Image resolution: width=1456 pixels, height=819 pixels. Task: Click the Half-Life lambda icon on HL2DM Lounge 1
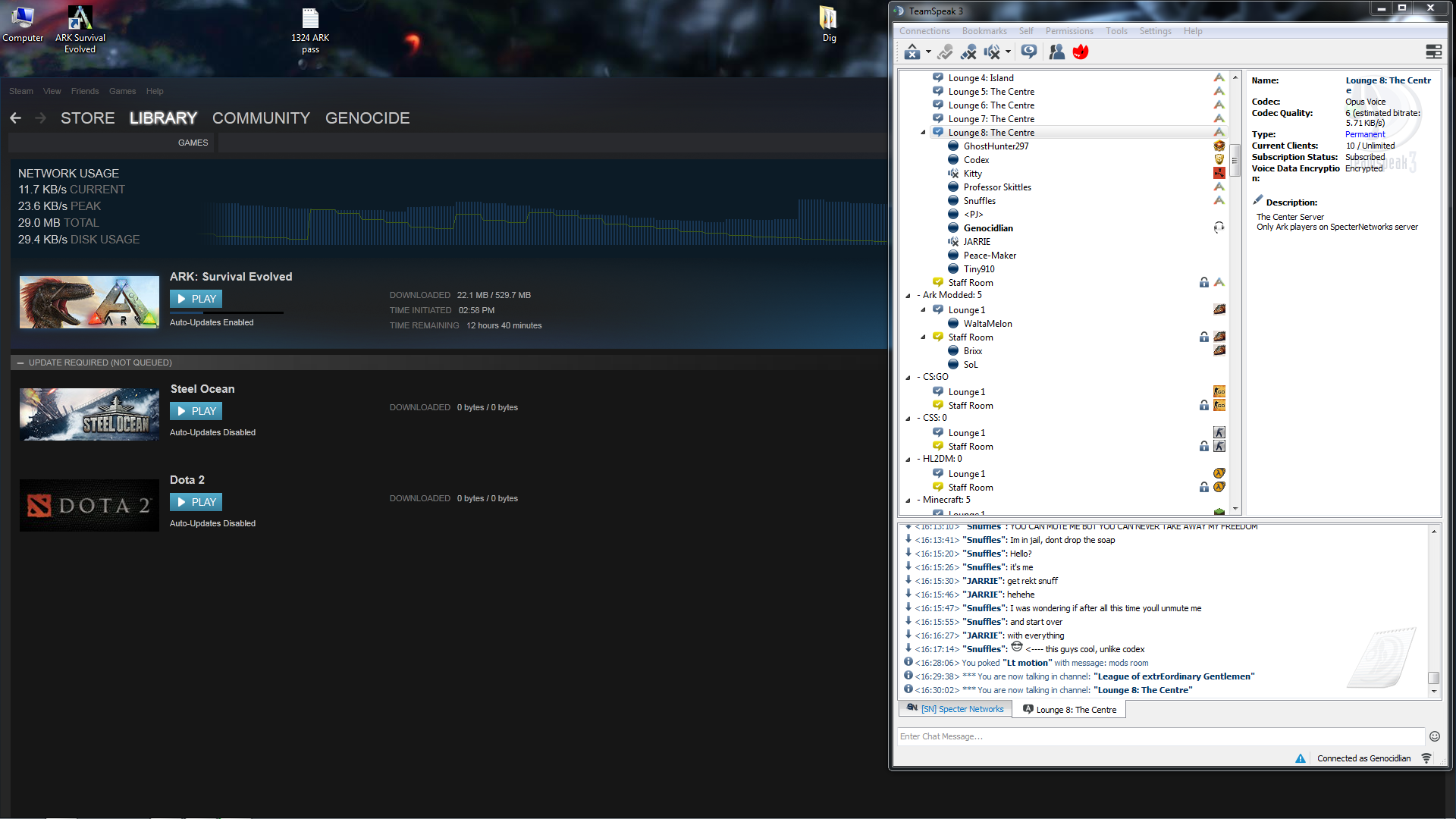(x=1219, y=473)
